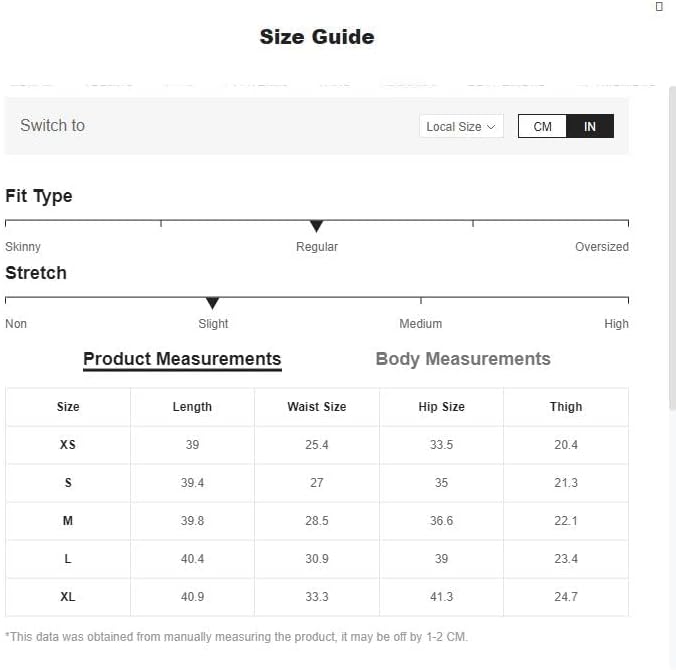Click the Local Size chevron arrow
676x670 pixels.
[x=491, y=127]
